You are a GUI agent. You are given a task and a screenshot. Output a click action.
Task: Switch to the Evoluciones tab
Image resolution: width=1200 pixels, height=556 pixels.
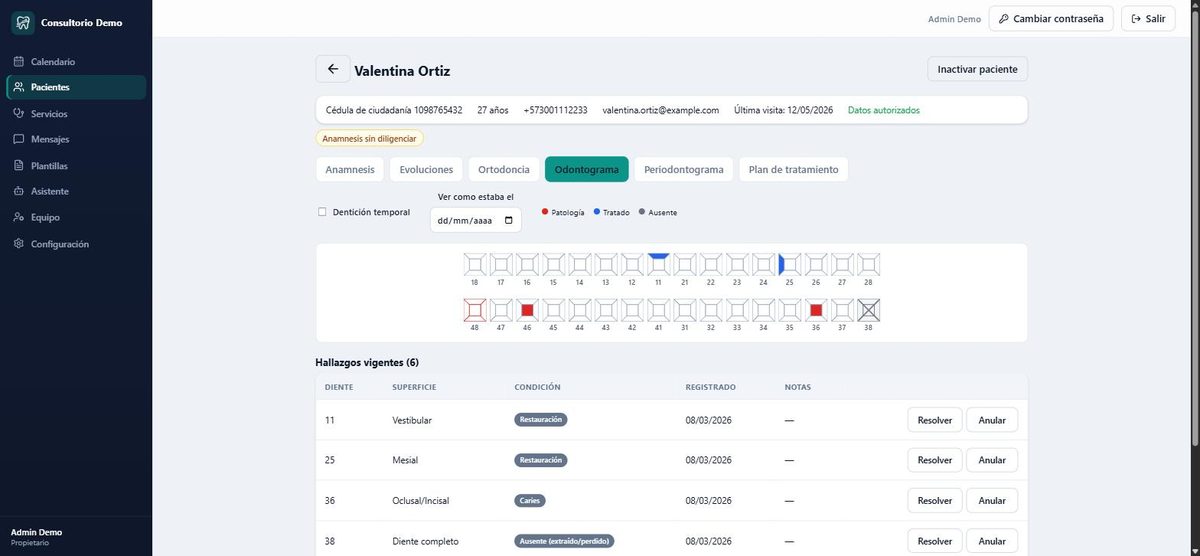click(x=426, y=170)
